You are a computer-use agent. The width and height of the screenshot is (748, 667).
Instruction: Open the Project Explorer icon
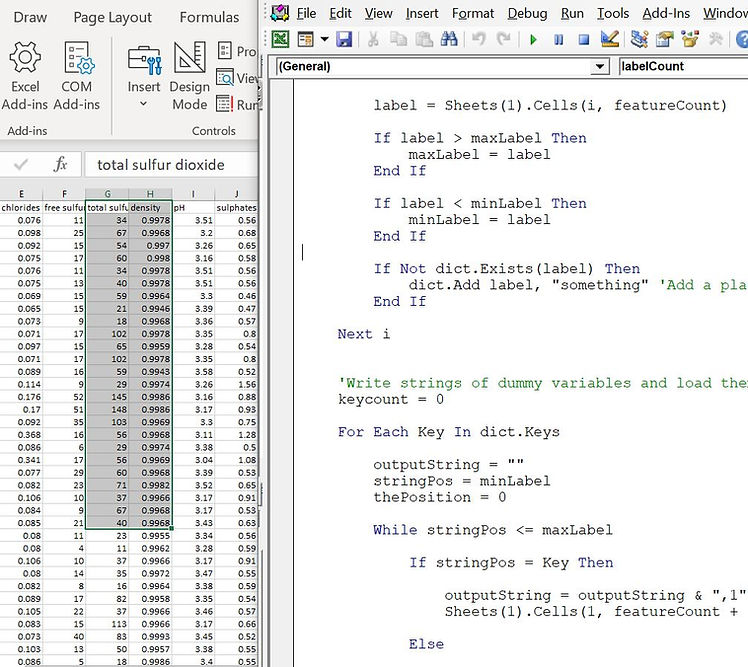pos(639,39)
